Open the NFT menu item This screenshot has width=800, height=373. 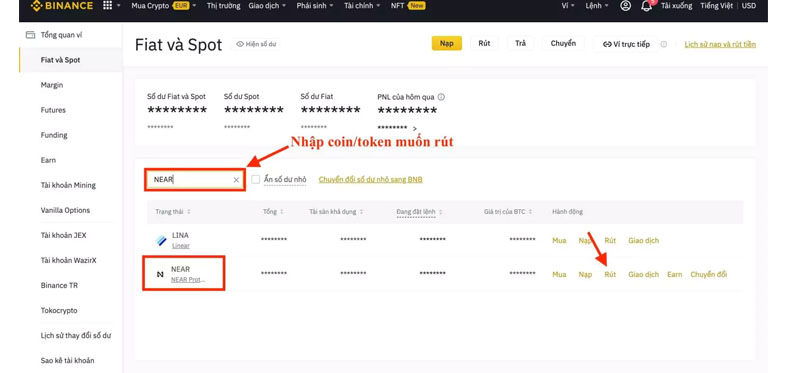(408, 6)
